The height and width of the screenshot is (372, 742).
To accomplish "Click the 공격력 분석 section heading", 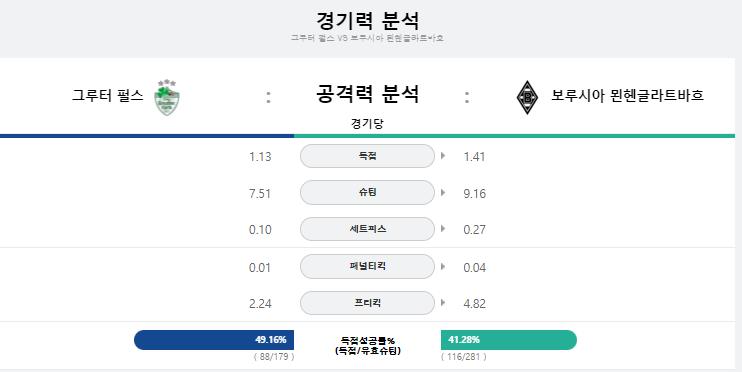I will coord(367,94).
